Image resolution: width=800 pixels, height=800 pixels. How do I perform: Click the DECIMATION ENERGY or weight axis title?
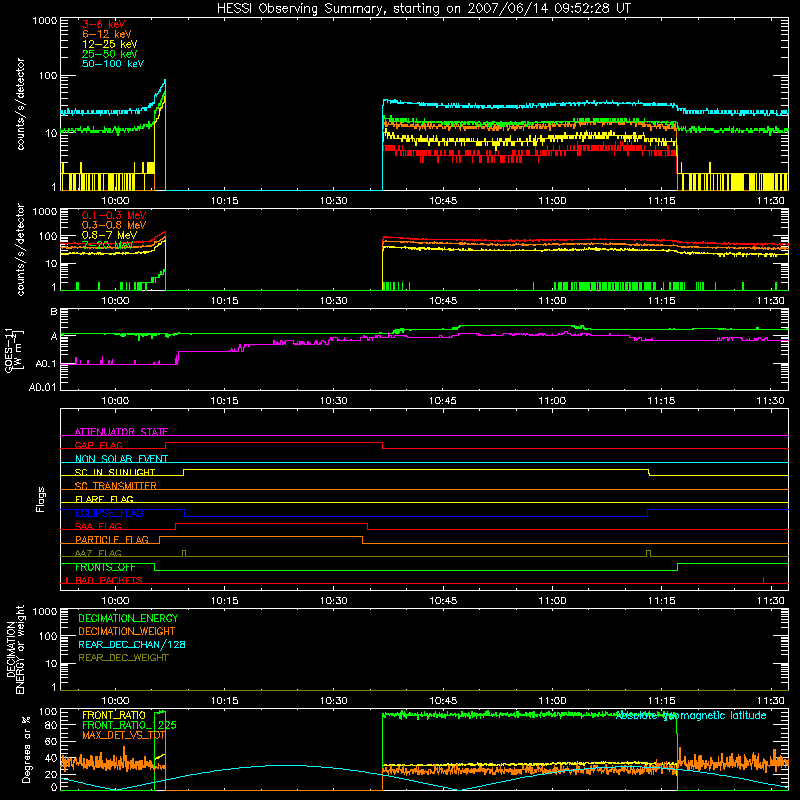tap(15, 650)
